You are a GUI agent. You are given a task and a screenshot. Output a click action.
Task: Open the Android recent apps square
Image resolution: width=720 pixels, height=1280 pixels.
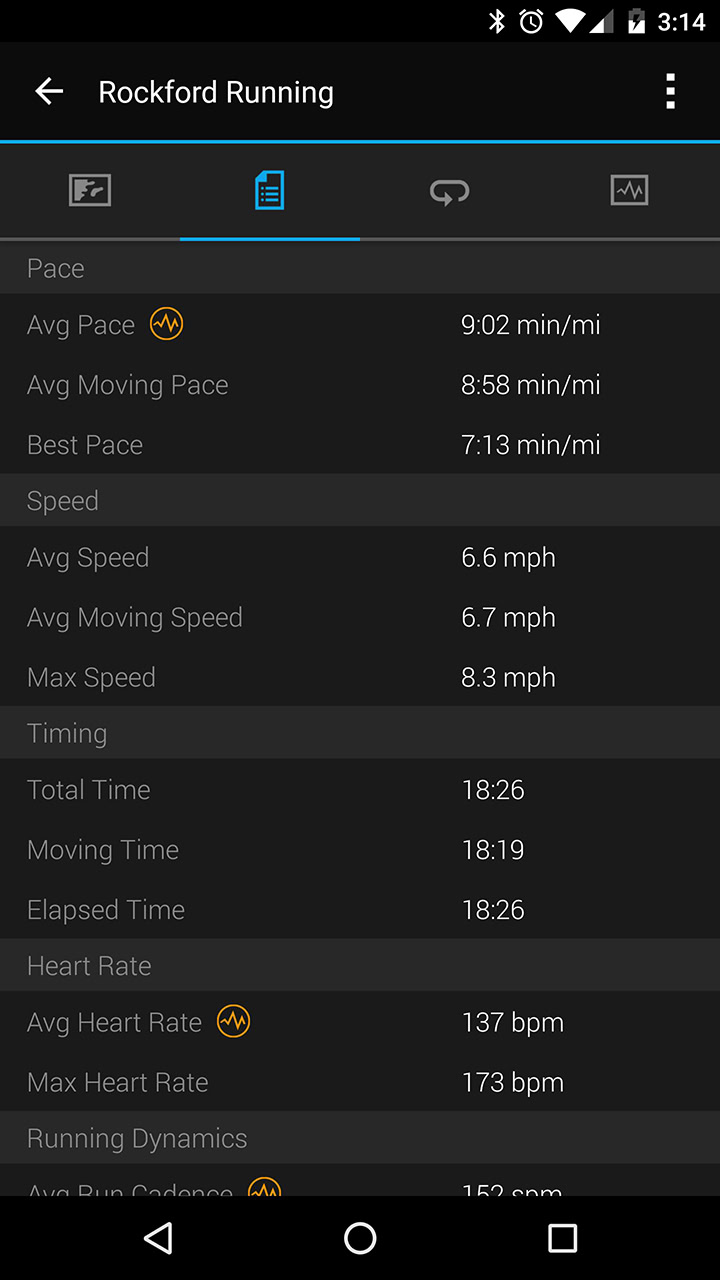point(562,1238)
